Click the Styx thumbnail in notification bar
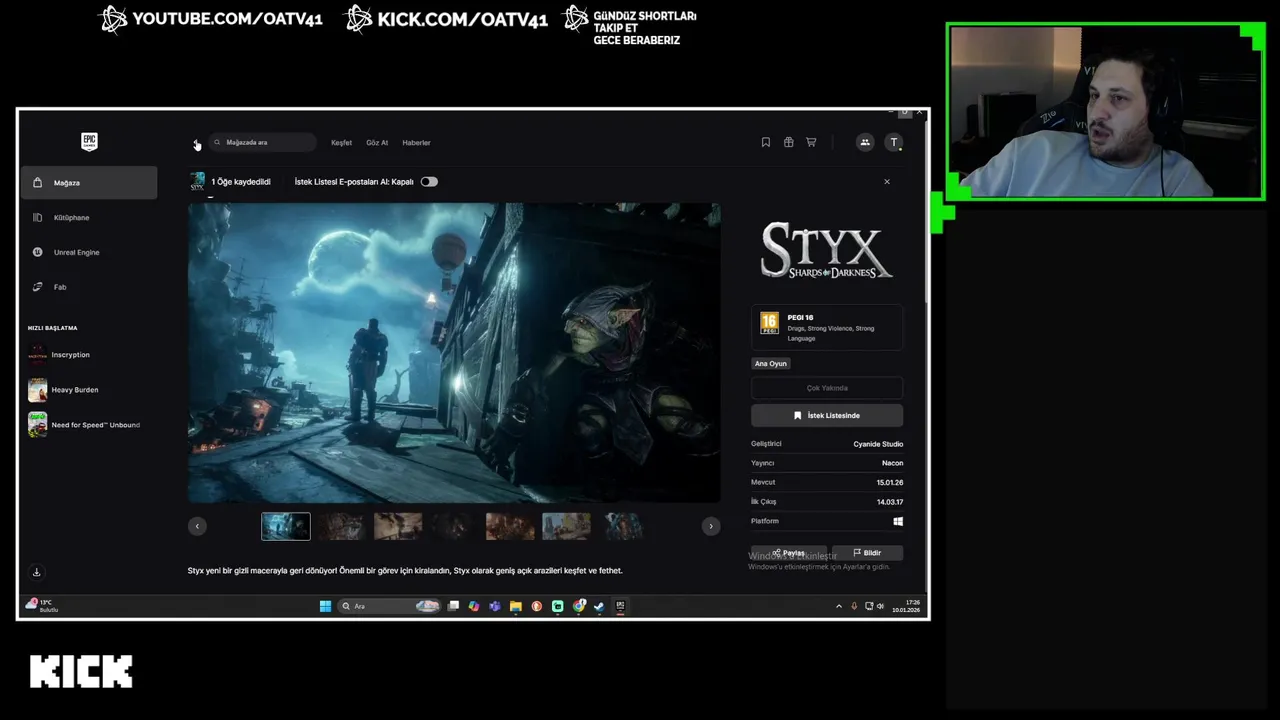The height and width of the screenshot is (720, 1280). click(197, 181)
